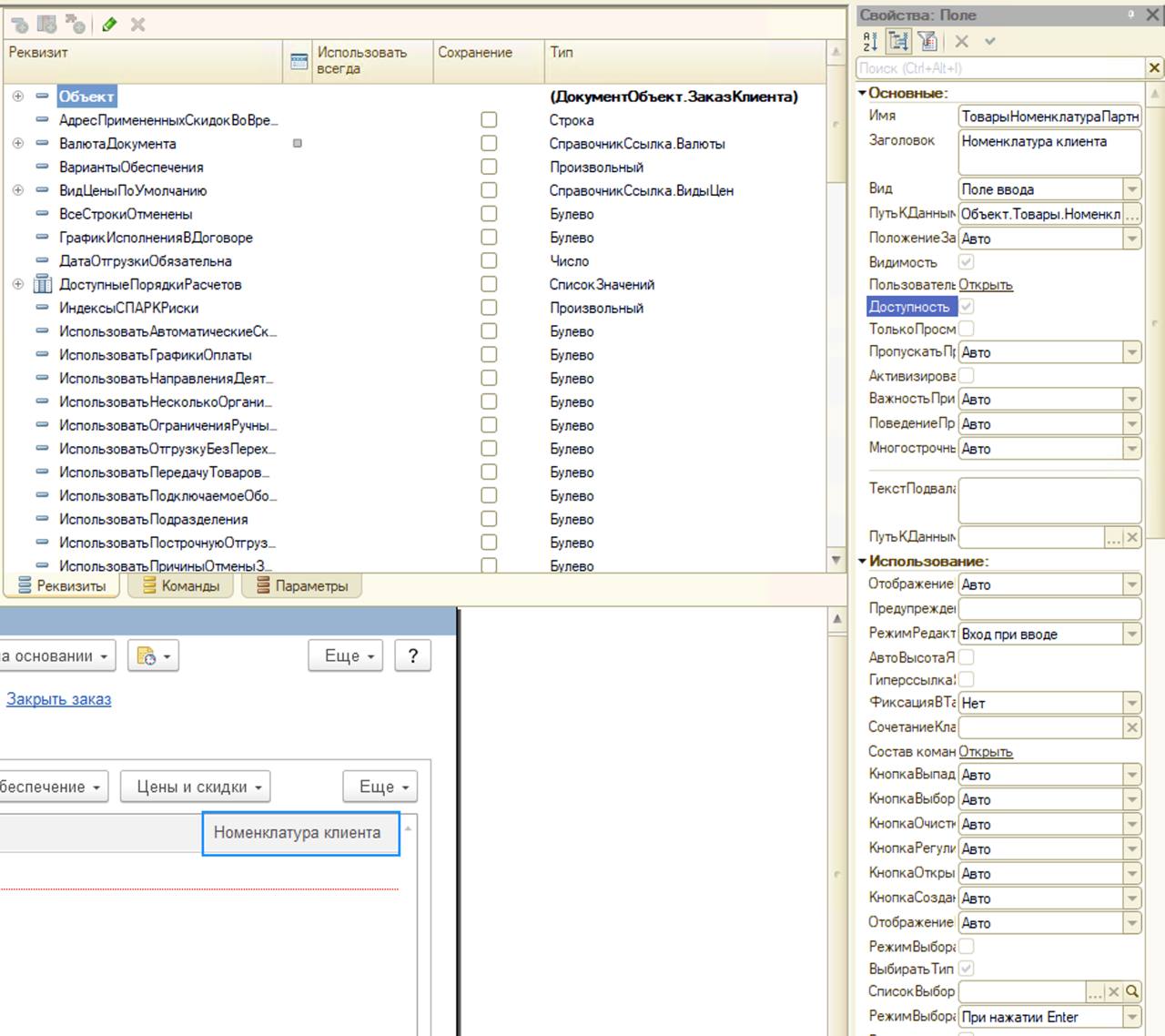Viewport: 1165px width, 1036px height.
Task: Enable the Активизировать checkbox in properties
Action: coord(967,375)
